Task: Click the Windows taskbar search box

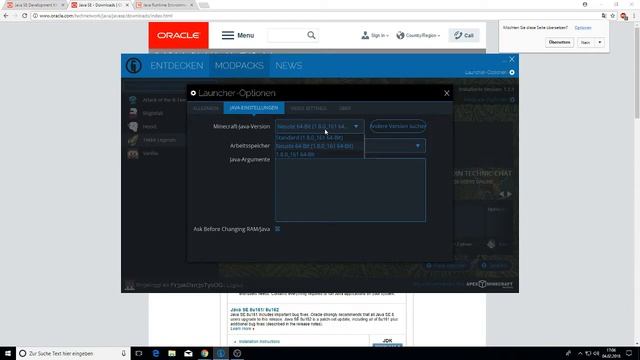Action: [73, 353]
